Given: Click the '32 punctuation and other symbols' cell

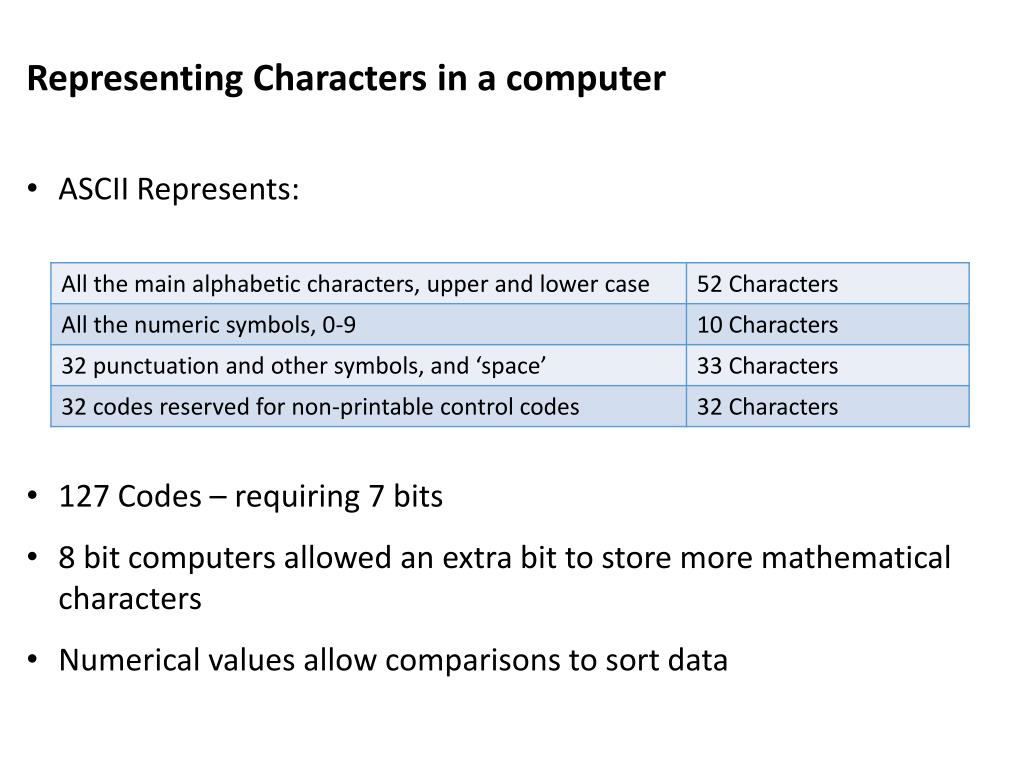Looking at the screenshot, I should click(368, 365).
